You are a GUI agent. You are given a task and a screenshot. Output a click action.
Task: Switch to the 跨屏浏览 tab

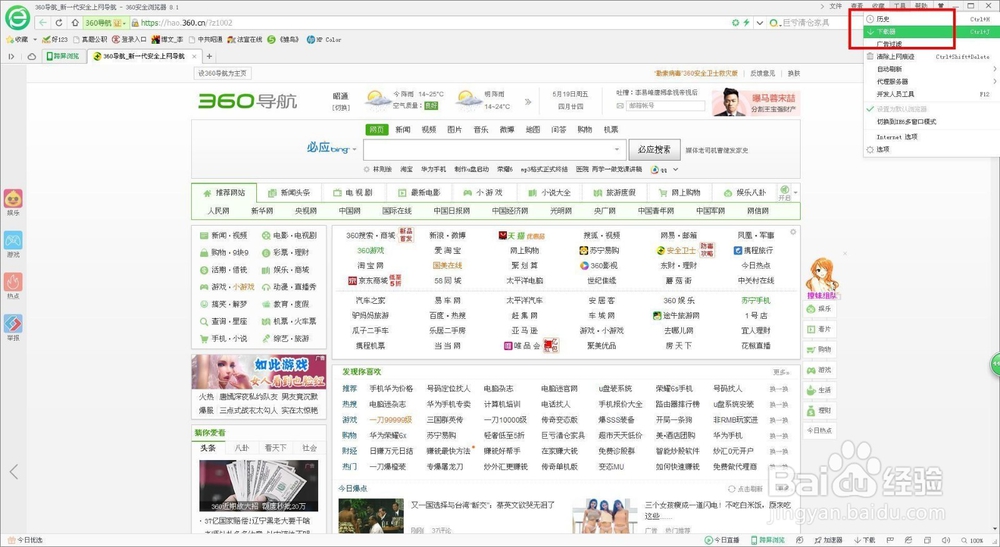pos(63,56)
